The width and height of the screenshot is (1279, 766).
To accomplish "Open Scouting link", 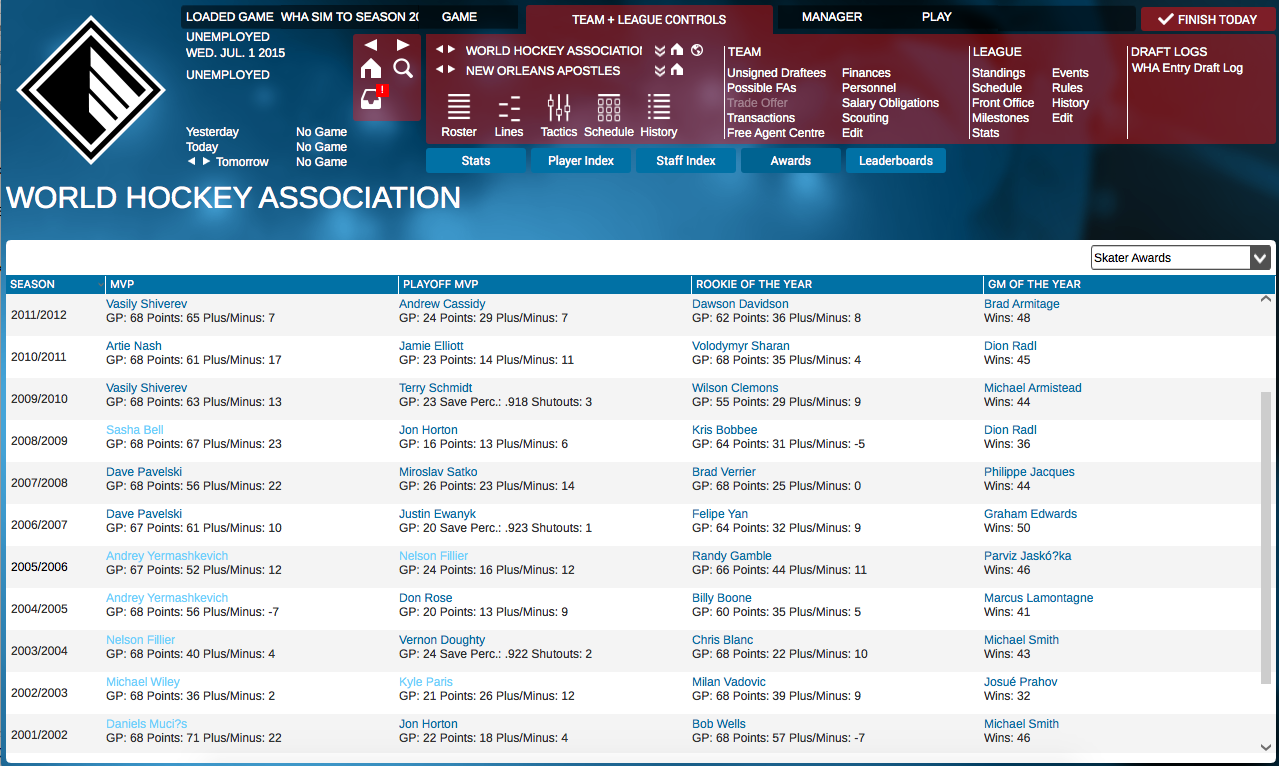I will coord(865,118).
